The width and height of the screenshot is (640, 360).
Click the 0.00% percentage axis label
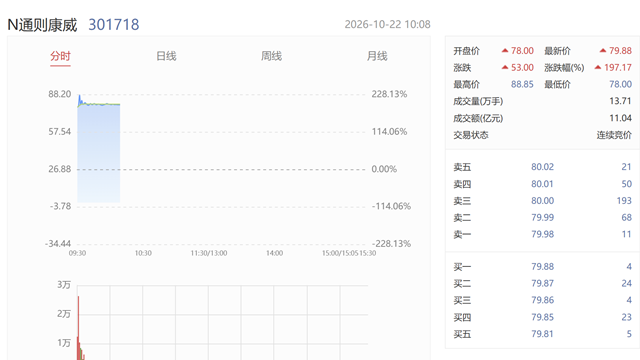(384, 169)
